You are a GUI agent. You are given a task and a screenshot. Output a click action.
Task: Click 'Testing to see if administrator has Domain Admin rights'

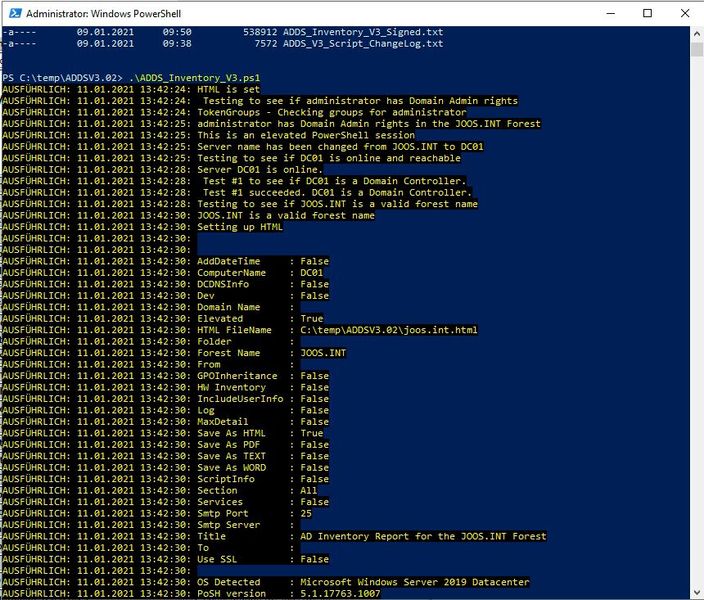tap(360, 101)
